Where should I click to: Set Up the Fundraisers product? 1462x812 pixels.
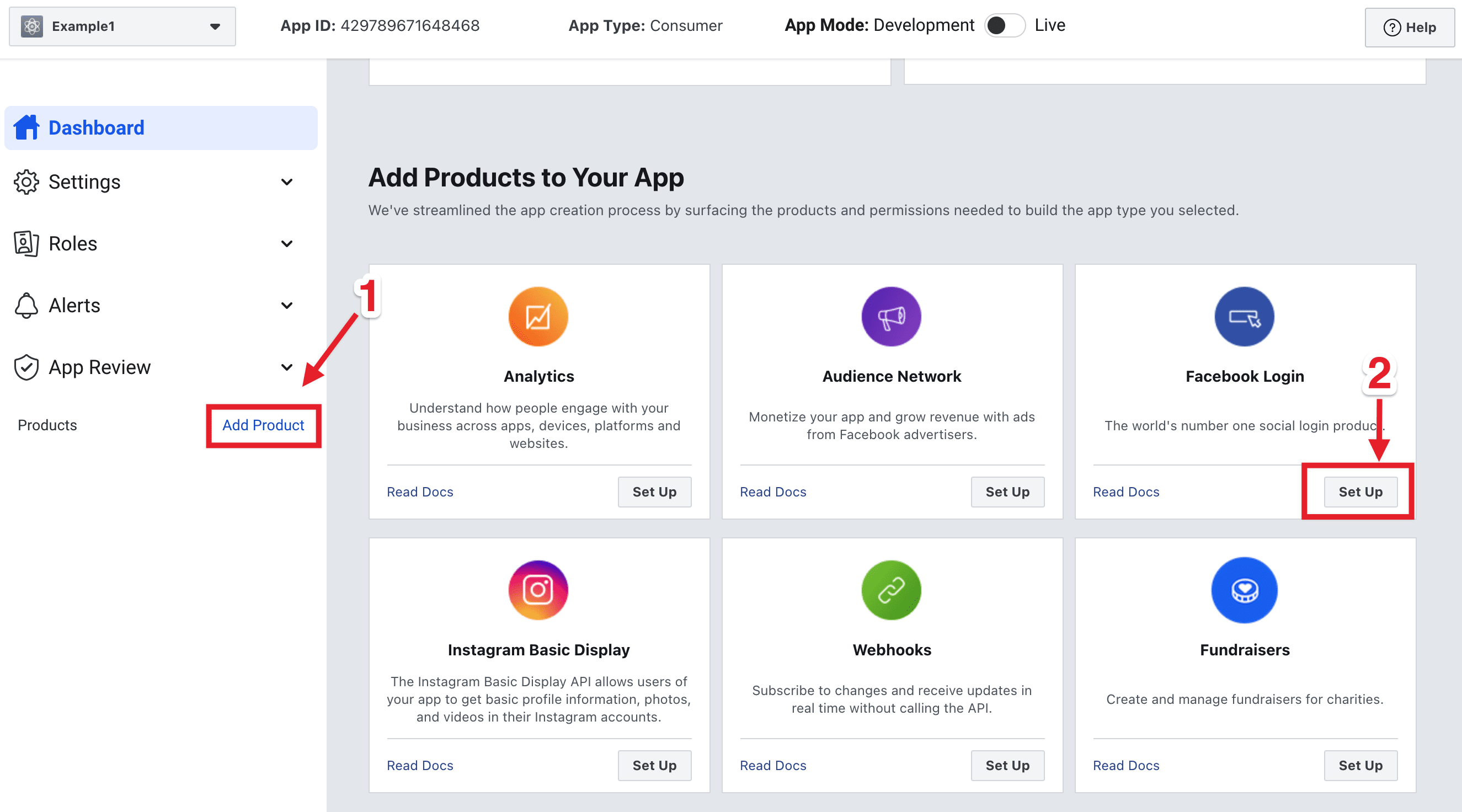point(1360,766)
